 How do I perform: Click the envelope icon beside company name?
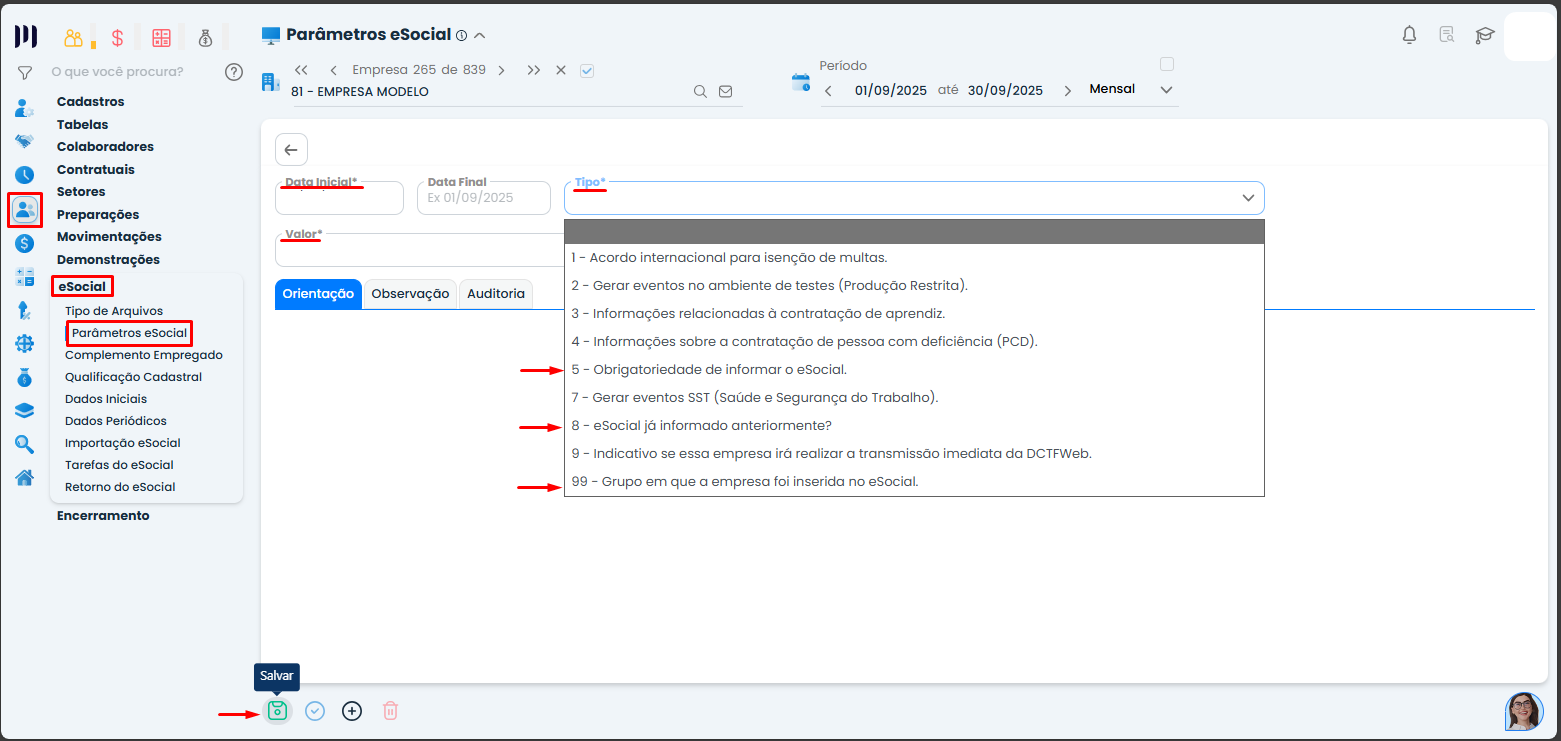click(x=725, y=91)
